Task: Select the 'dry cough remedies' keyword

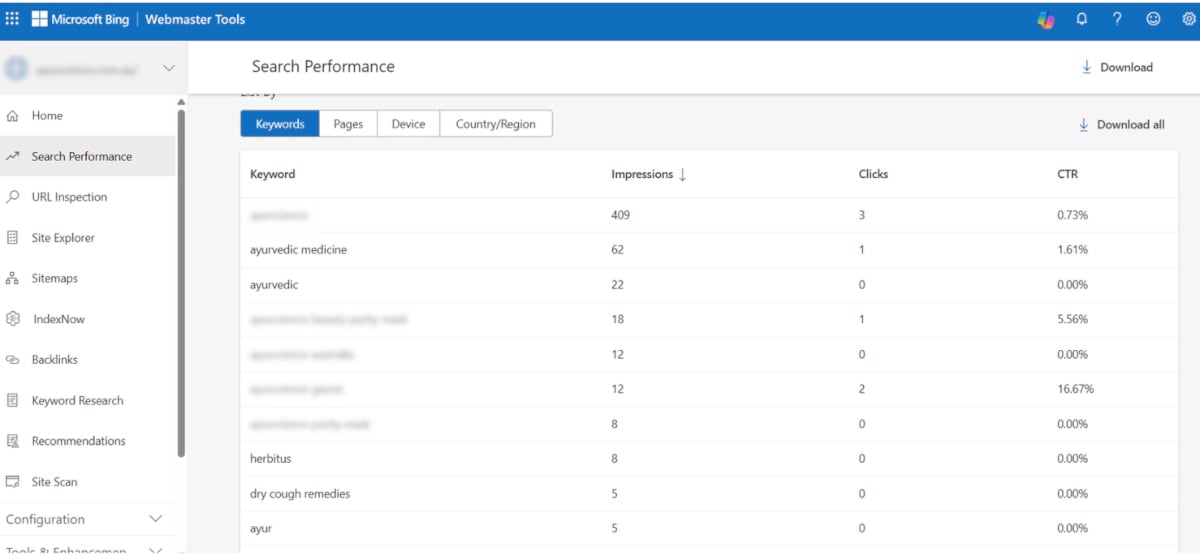Action: pyautogui.click(x=300, y=494)
